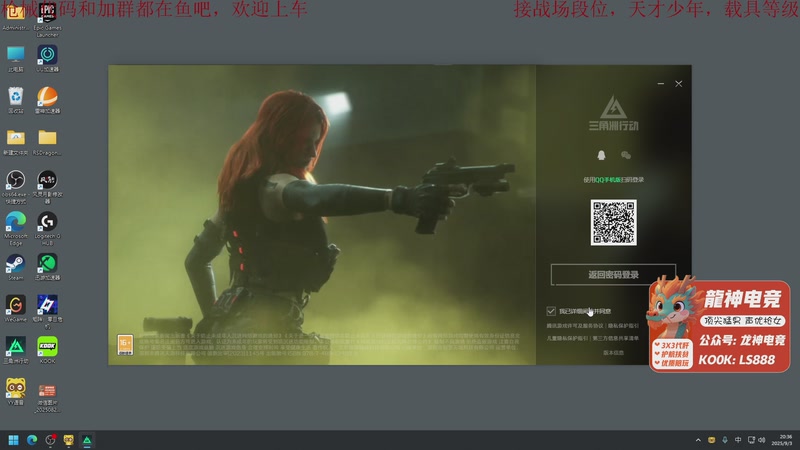
Task: Select the KOOK desktop icon
Action: click(47, 351)
